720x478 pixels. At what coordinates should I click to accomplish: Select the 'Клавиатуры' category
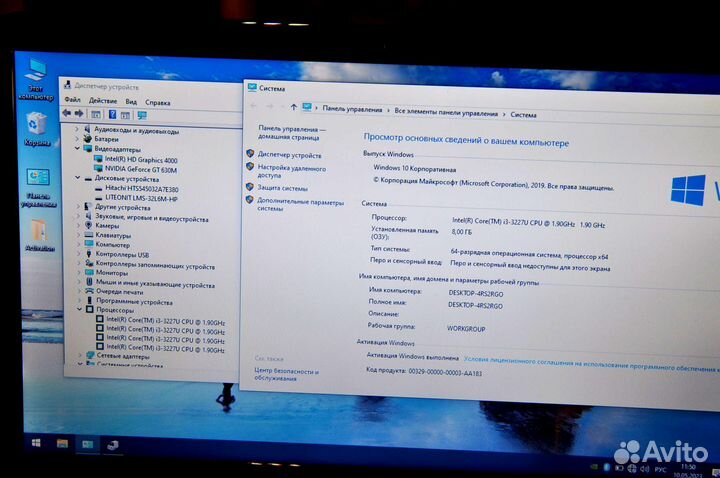coord(113,235)
